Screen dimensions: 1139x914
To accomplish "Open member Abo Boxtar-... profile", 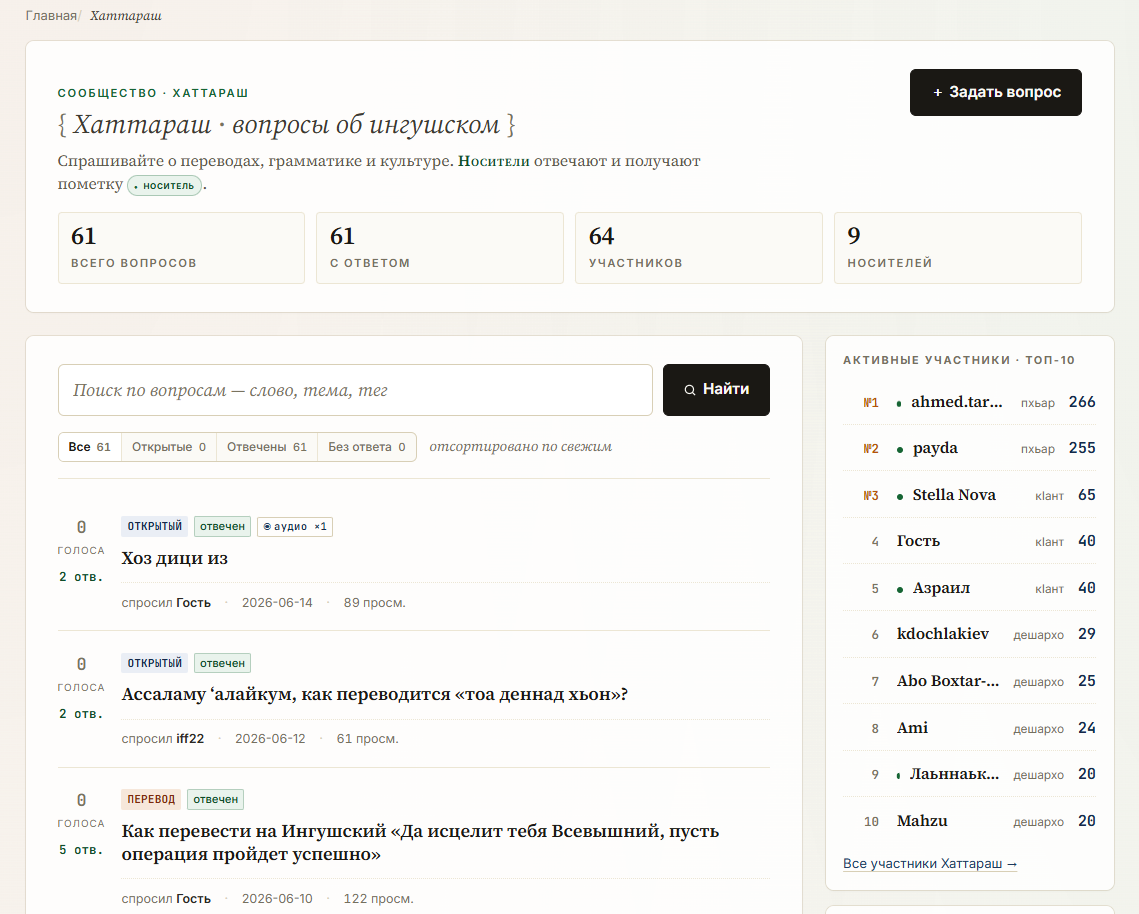I will [x=948, y=681].
